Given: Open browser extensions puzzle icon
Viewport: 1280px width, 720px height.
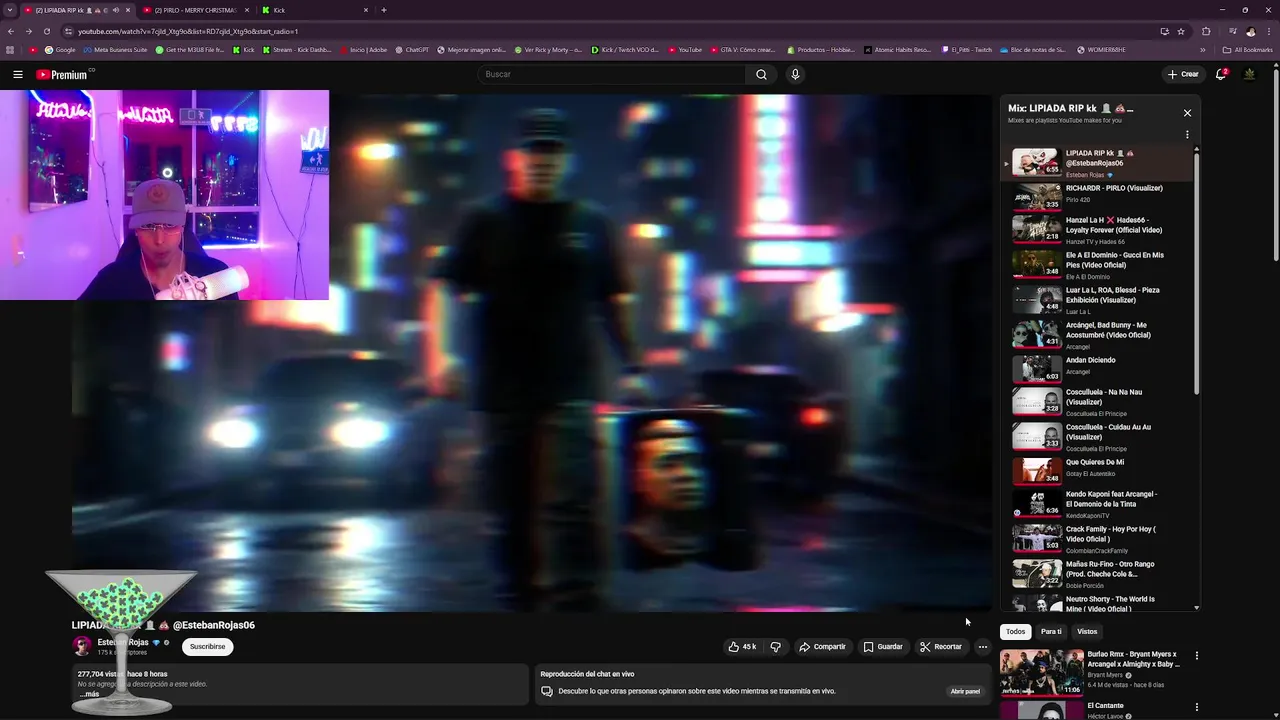Looking at the screenshot, I should 1206,31.
